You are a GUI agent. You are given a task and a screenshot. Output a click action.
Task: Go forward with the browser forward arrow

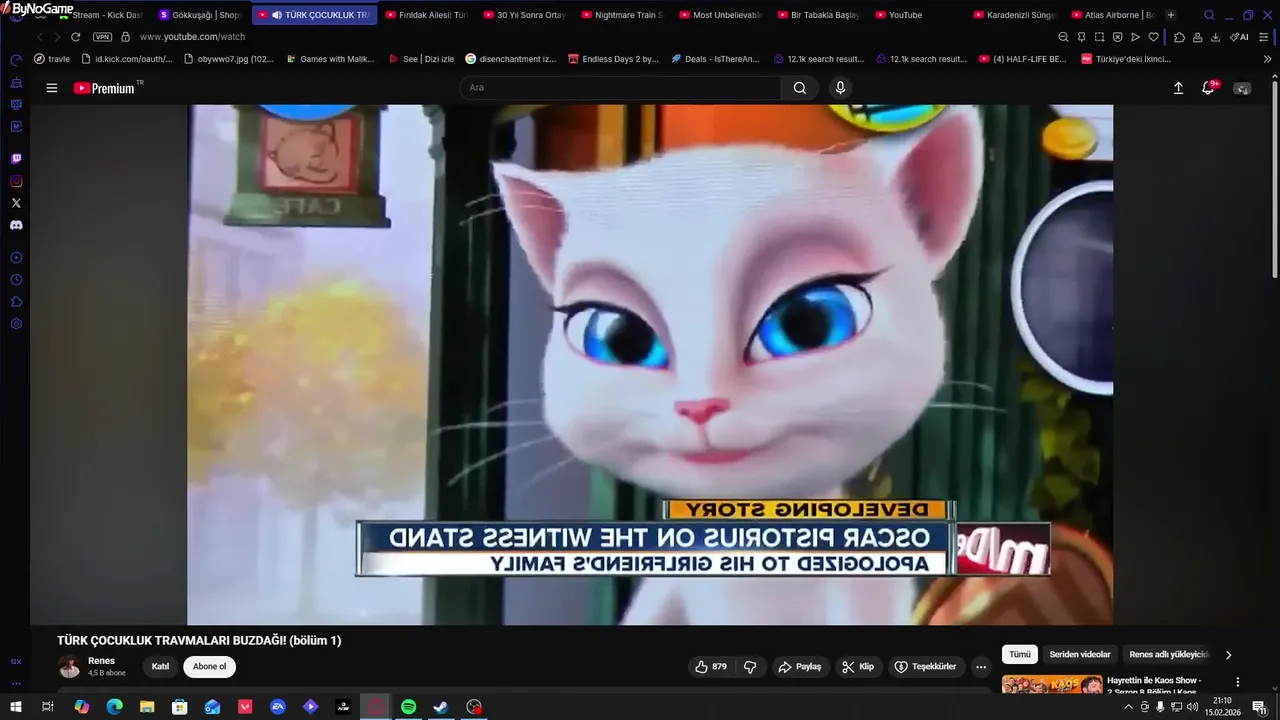pyautogui.click(x=57, y=37)
